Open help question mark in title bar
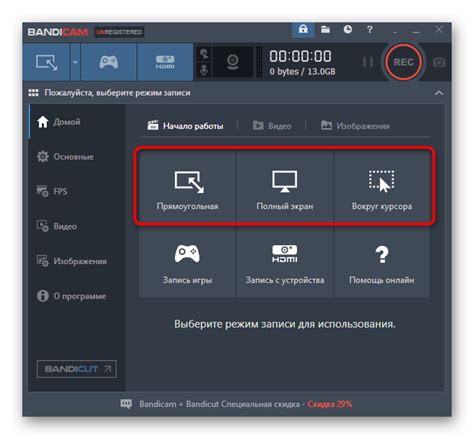Image resolution: width=474 pixels, height=439 pixels. [x=369, y=30]
